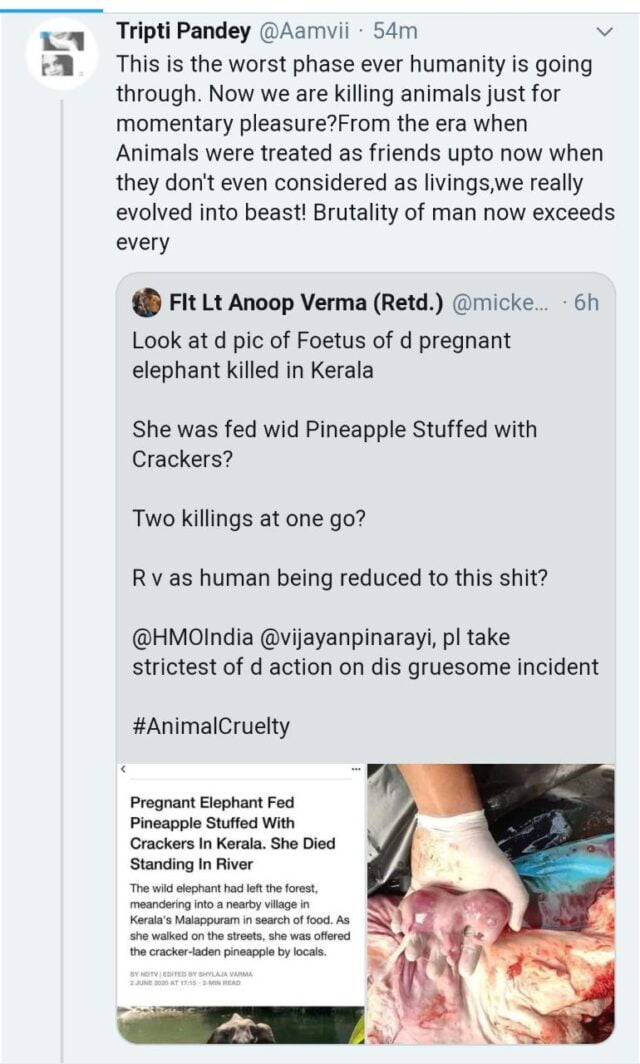The image size is (640, 1064).
Task: Open the @HMOIndia mention
Action: coord(200,637)
